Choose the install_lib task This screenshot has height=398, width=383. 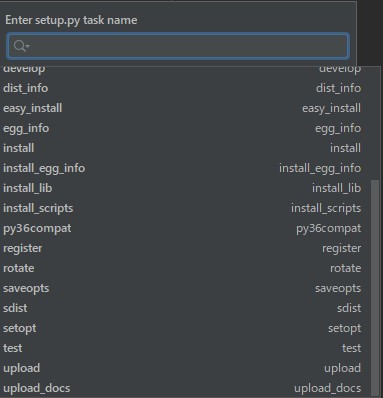(185, 188)
